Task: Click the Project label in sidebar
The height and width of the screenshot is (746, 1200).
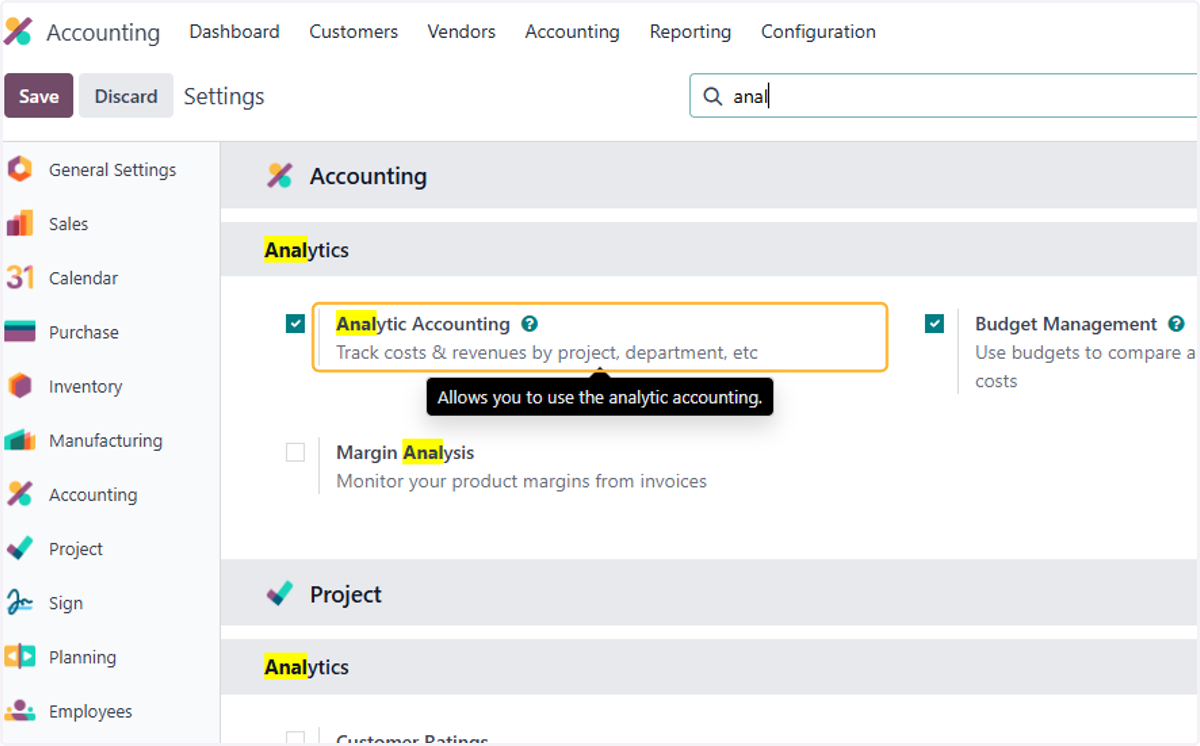Action: pyautogui.click(x=76, y=549)
